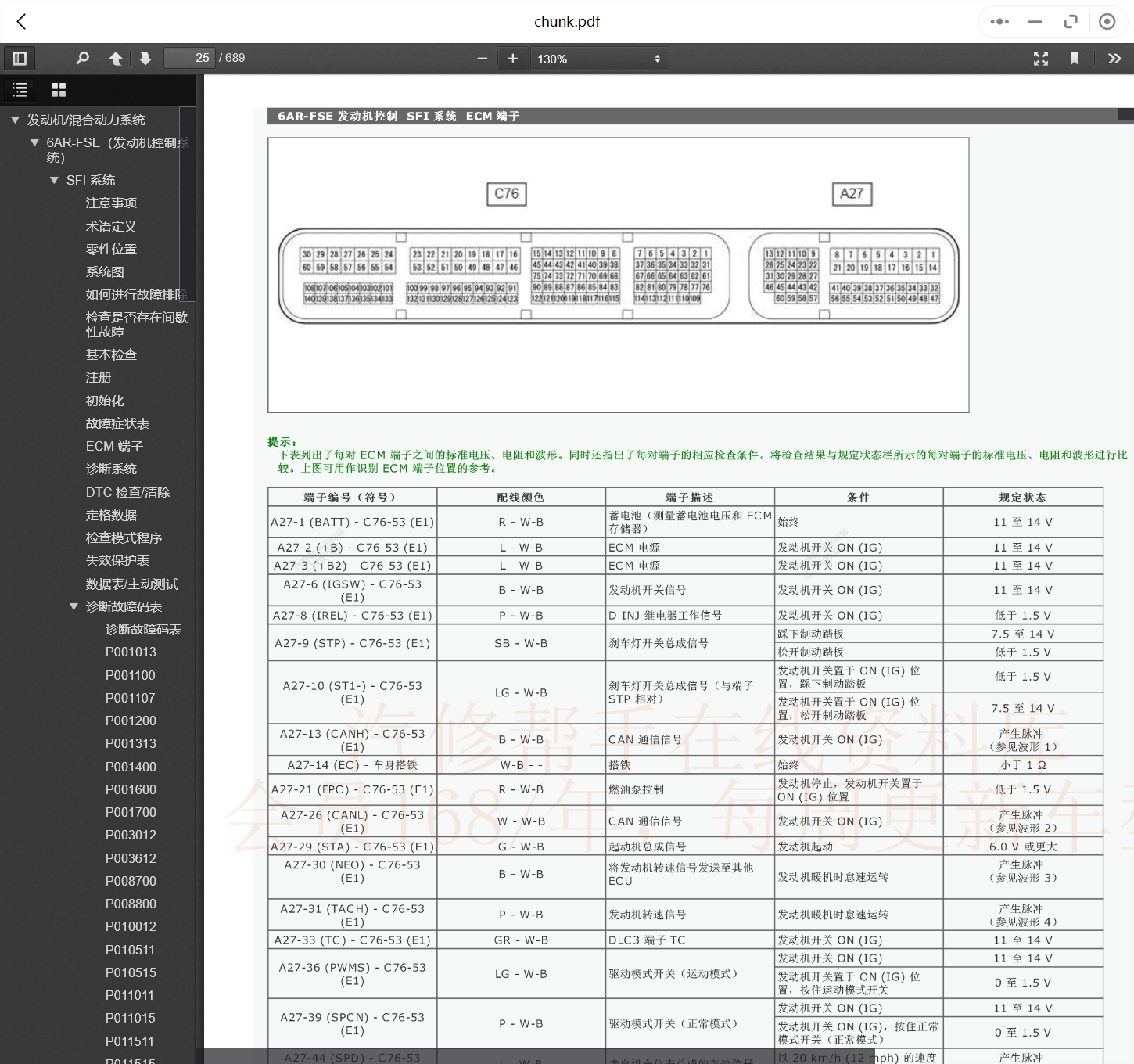Viewport: 1134px width, 1064px height.
Task: Collapse the 诊断故障码表 parent node
Action: point(74,606)
